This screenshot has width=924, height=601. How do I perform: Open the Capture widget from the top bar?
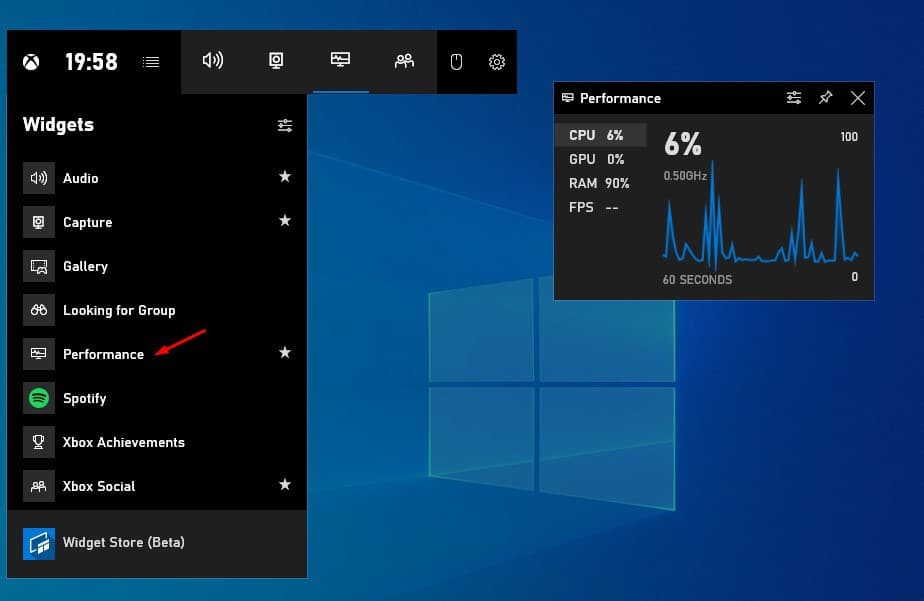coord(276,61)
